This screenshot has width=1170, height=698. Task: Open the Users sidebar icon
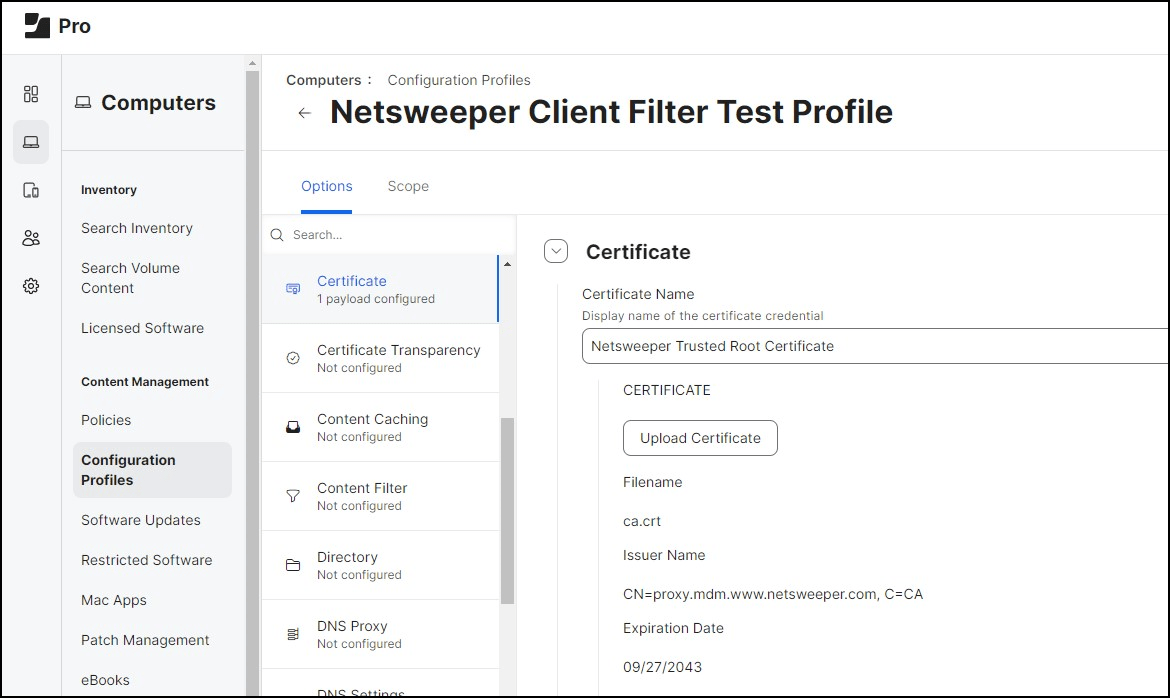click(30, 237)
